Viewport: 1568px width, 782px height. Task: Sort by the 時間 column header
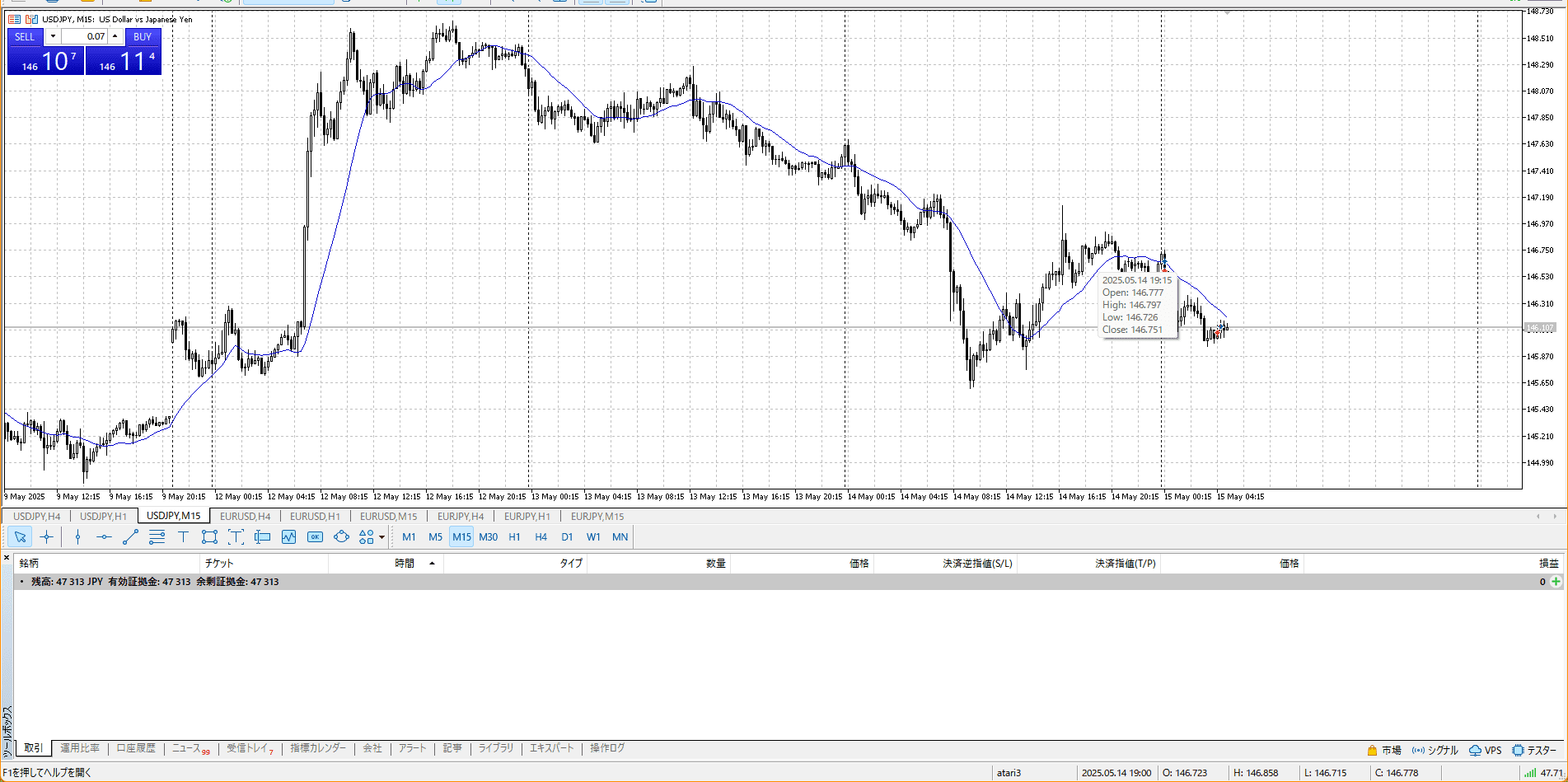point(404,564)
